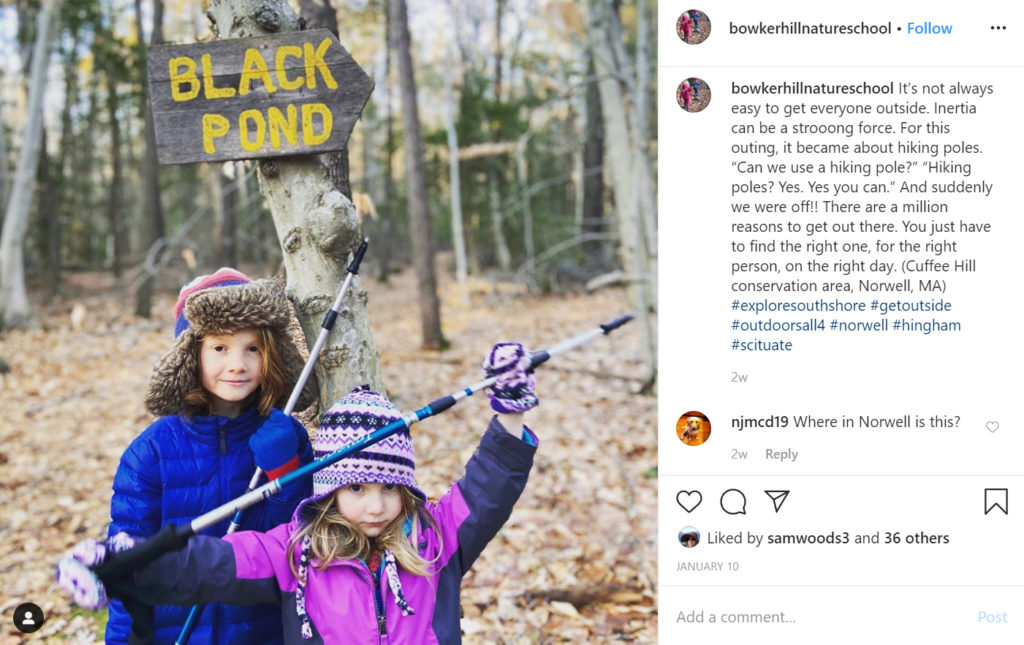Open the njmcd19 commenter avatar

[x=693, y=428]
